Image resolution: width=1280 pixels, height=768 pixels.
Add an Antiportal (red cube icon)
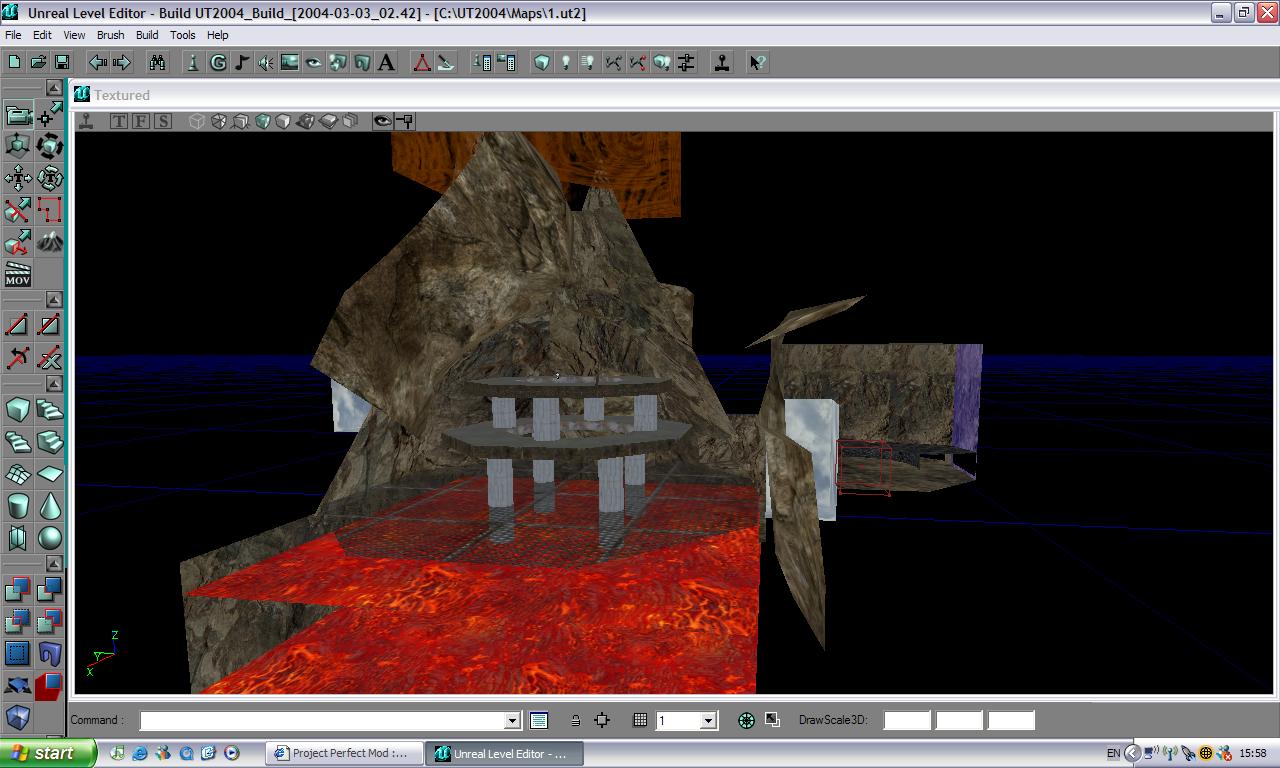pos(50,686)
